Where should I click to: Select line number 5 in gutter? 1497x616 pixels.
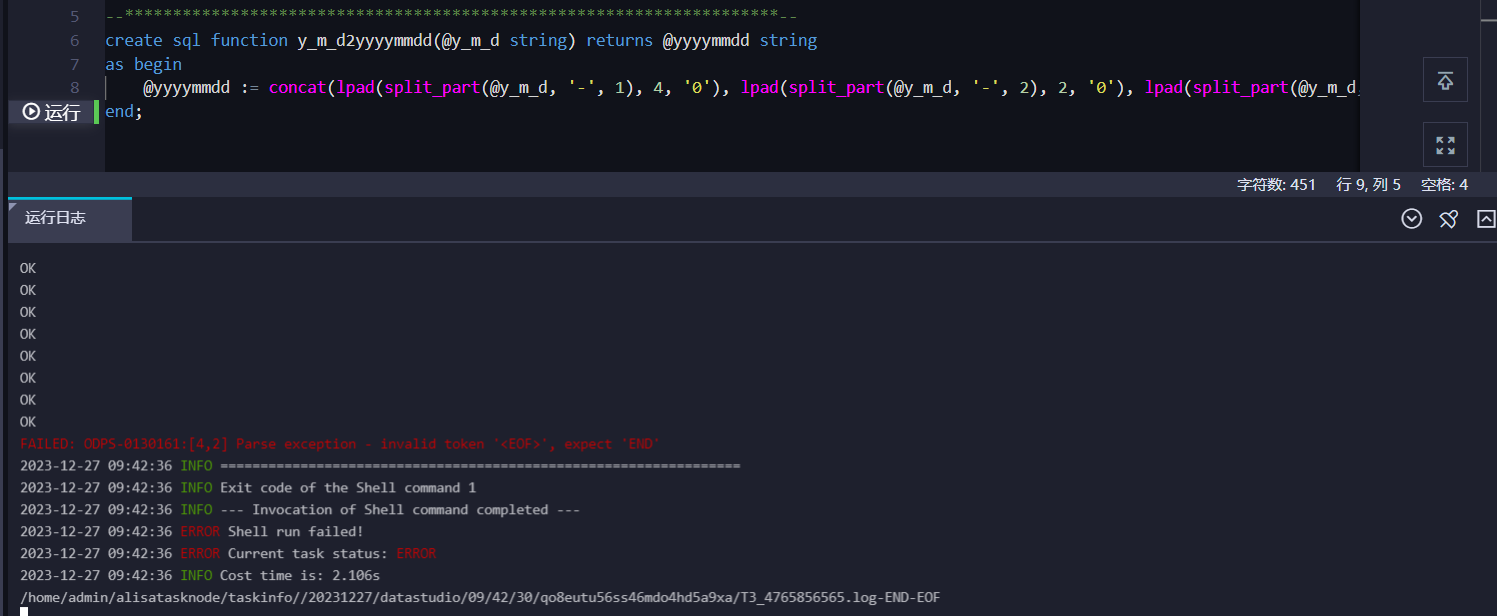(x=75, y=17)
